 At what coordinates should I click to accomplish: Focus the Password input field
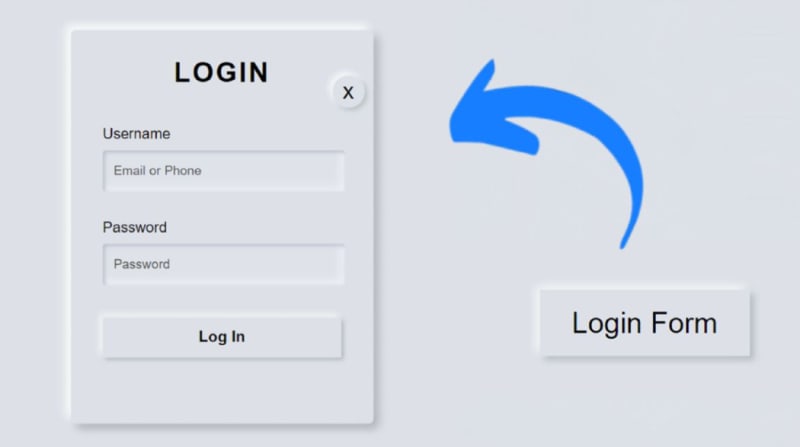click(x=223, y=264)
